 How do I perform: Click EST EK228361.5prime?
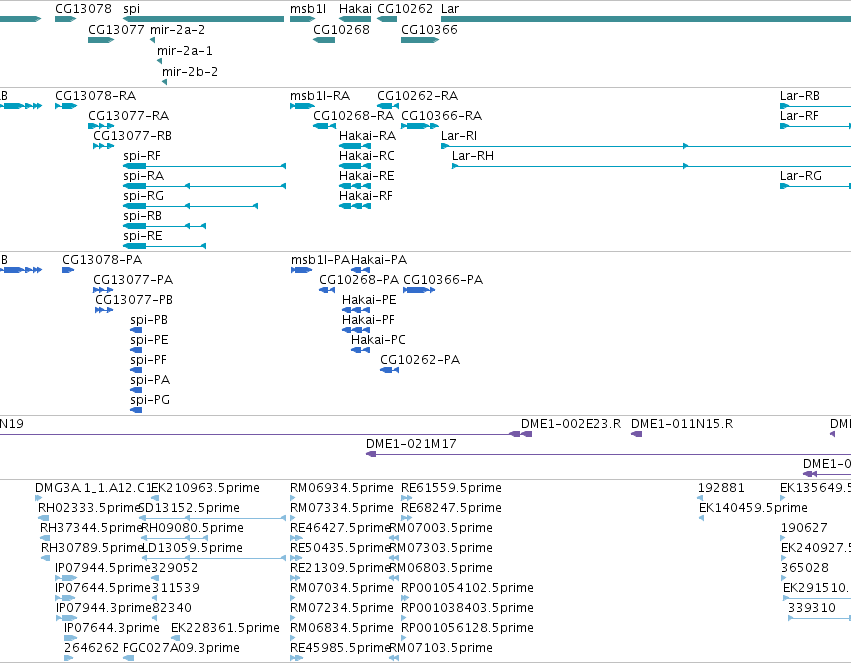pos(225,628)
